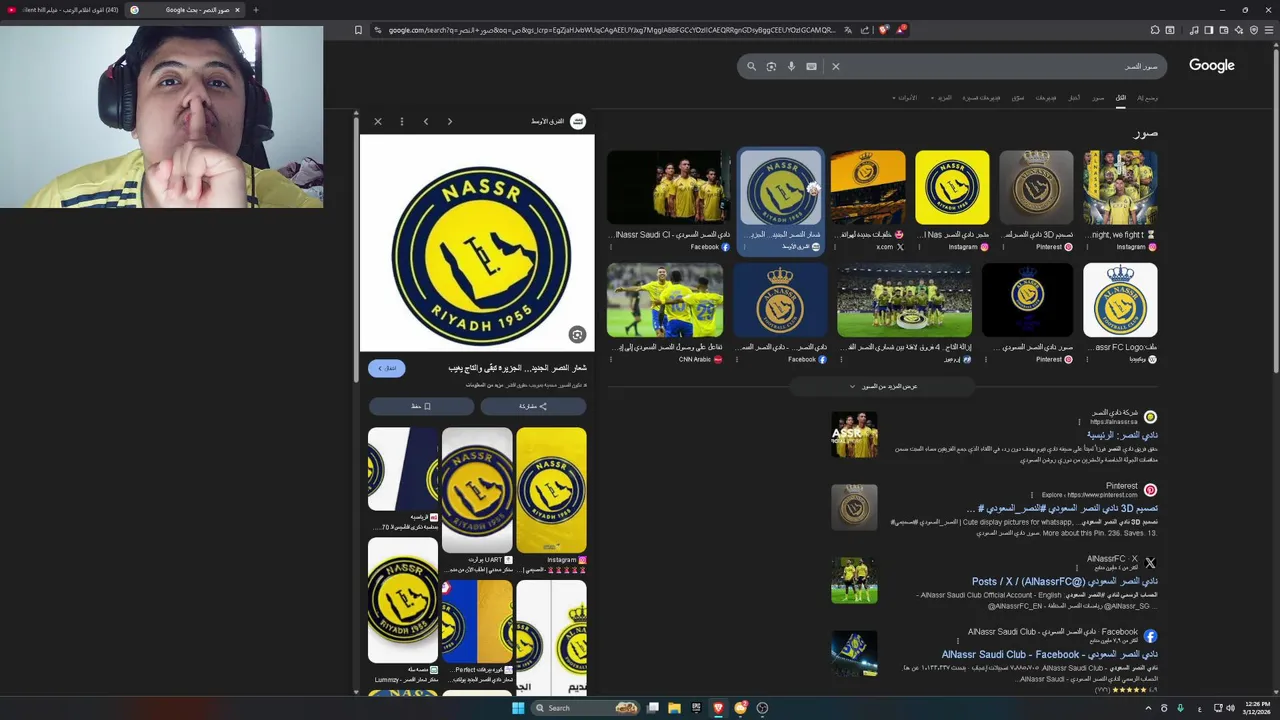Open the Posts / X (@AlNassrFC) result
1280x720 pixels.
coord(1065,581)
